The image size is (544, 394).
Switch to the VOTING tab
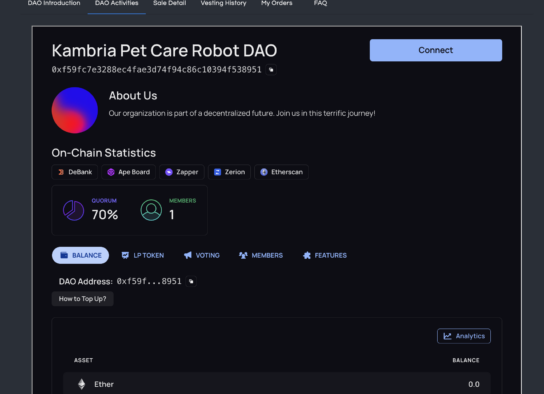click(x=202, y=255)
